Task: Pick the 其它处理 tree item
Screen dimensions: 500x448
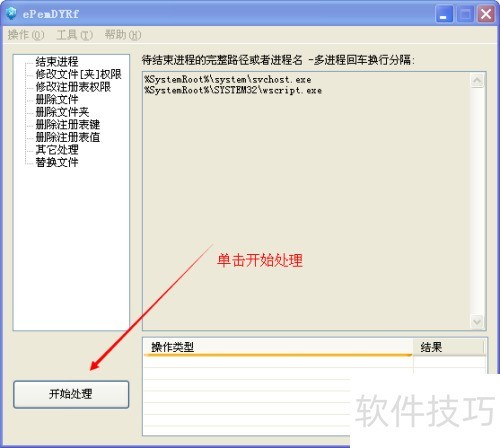Action: pos(57,150)
